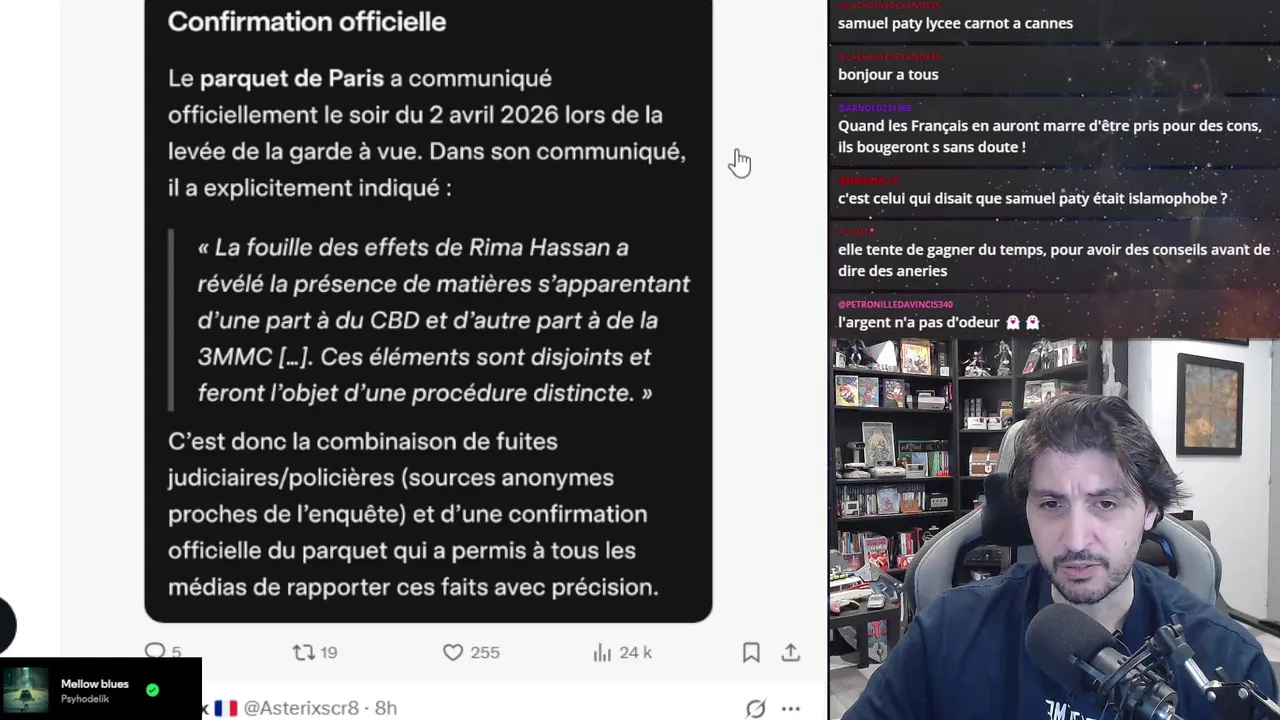Click the green checkmark beside Mellow blues
Viewport: 1280px width, 720px height.
tap(152, 690)
